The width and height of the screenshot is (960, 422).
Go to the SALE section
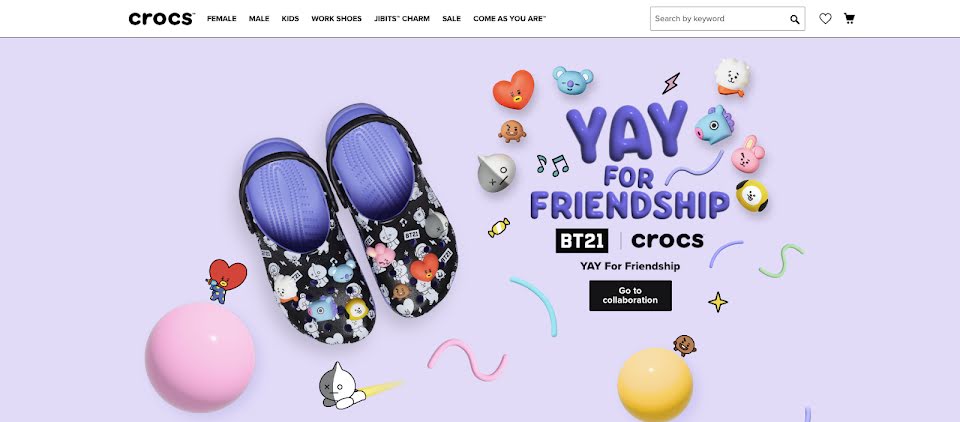click(451, 19)
